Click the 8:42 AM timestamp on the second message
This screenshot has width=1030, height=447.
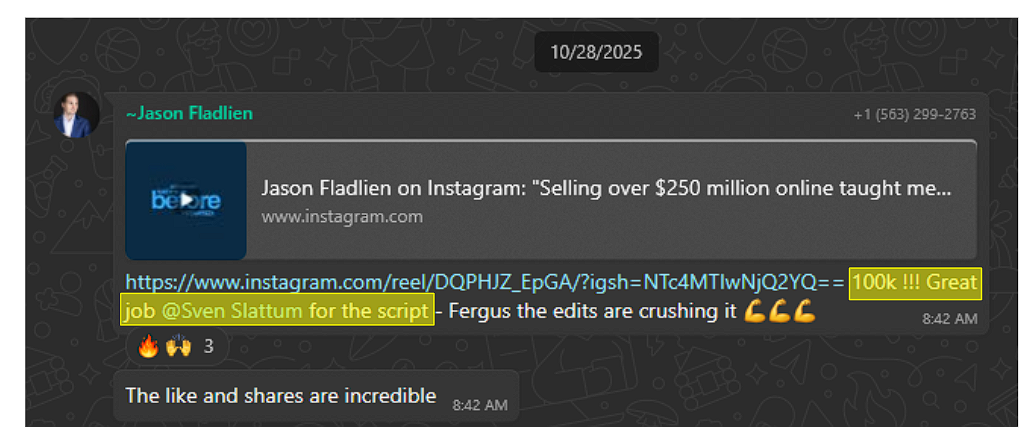tap(480, 405)
